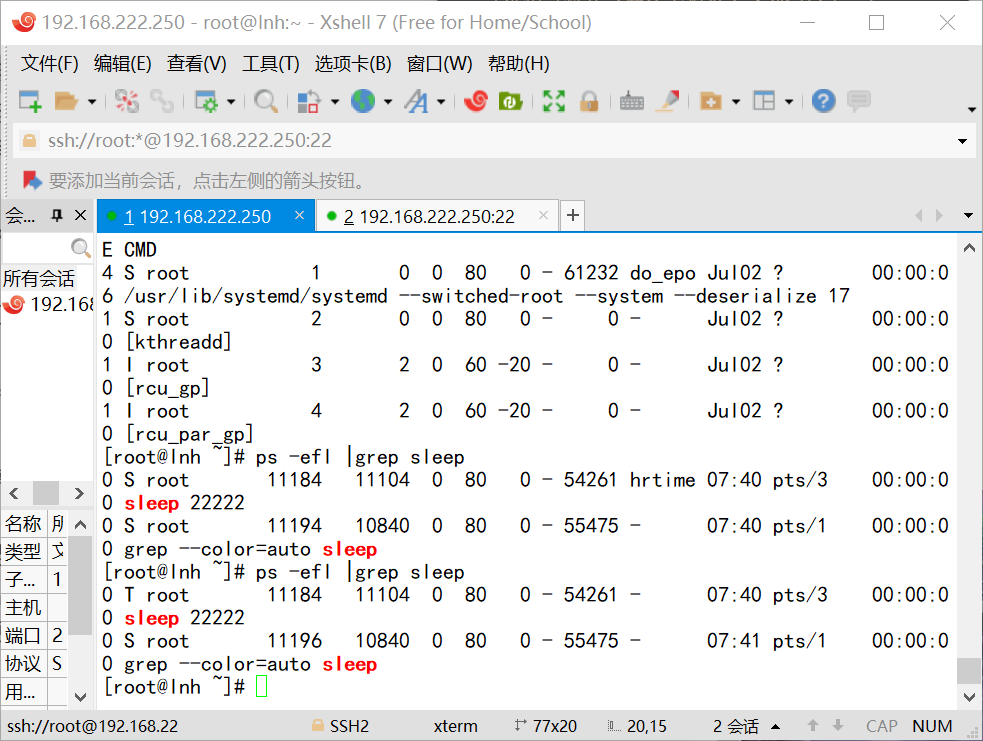The height and width of the screenshot is (741, 983).
Task: Click the grayed reconnect chain icon
Action: pos(162,101)
